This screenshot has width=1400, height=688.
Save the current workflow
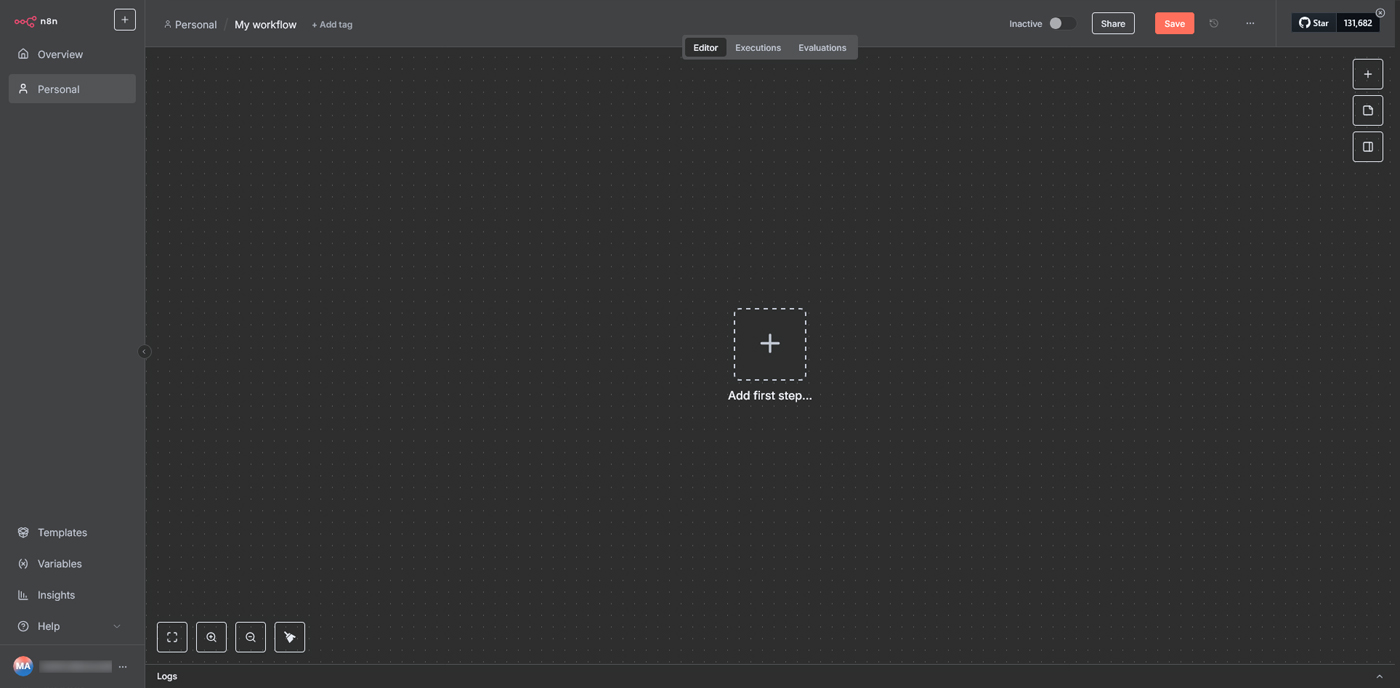click(1174, 23)
